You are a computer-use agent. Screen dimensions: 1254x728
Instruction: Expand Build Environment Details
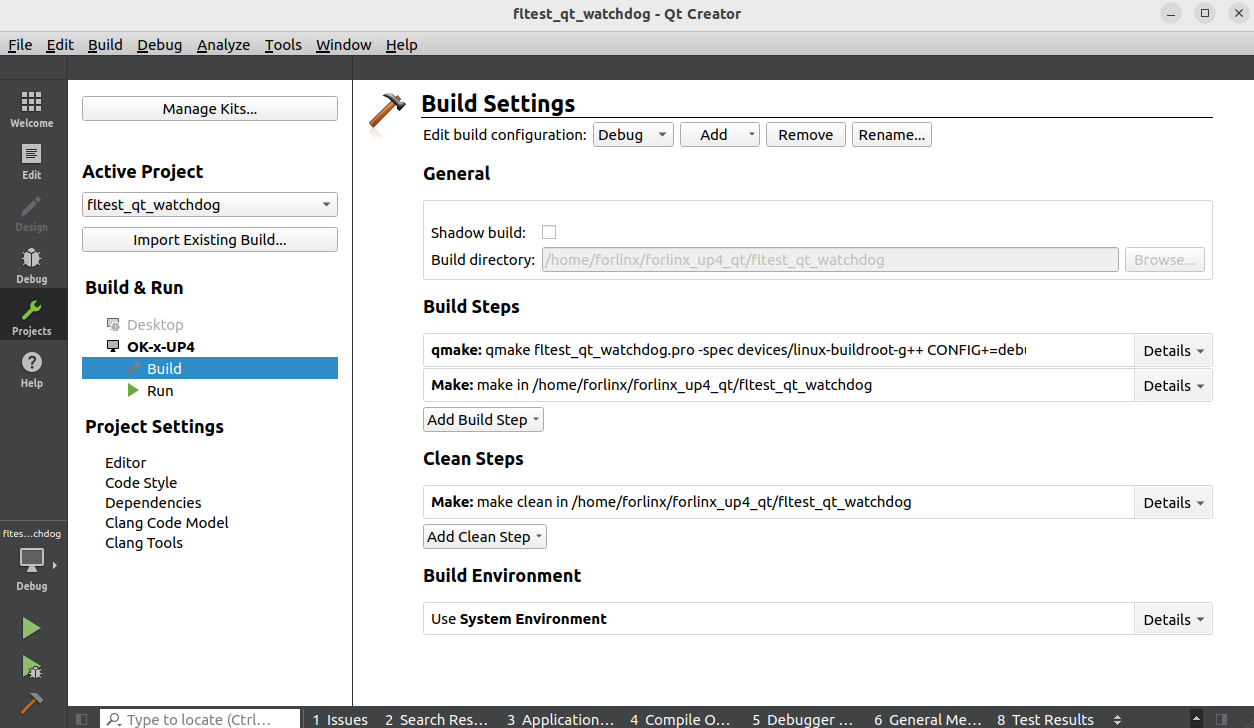point(1173,620)
